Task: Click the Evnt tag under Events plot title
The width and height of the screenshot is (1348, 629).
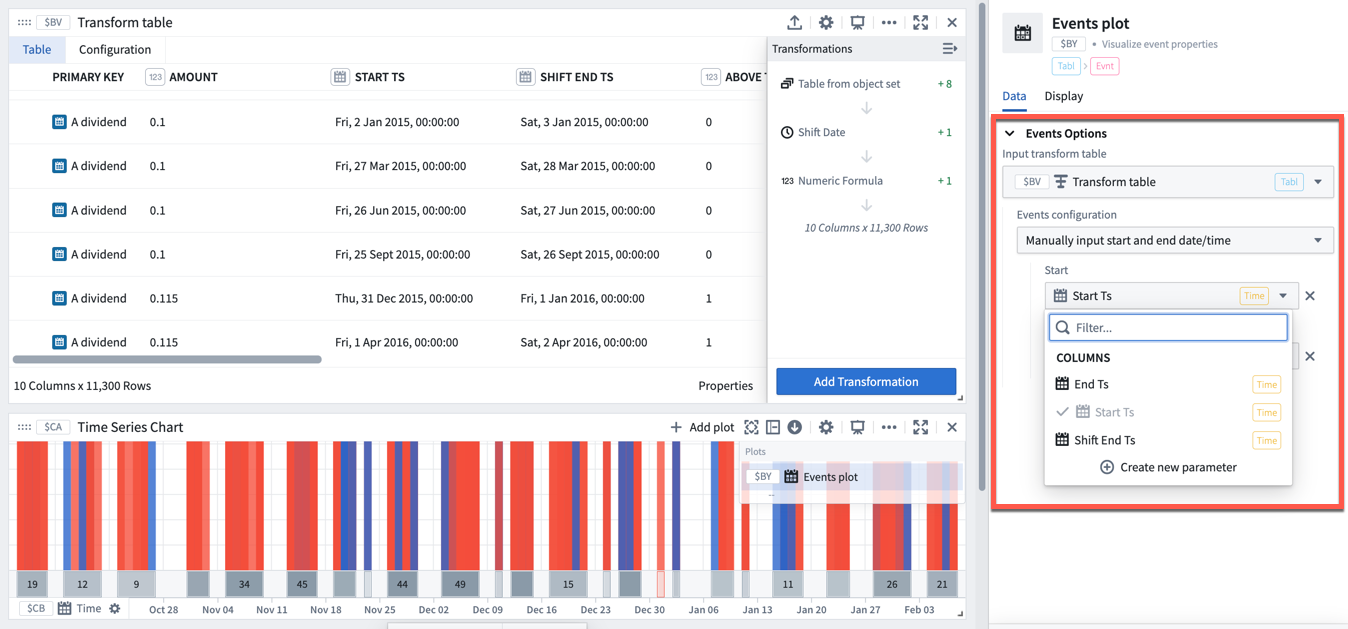Action: click(x=1105, y=66)
